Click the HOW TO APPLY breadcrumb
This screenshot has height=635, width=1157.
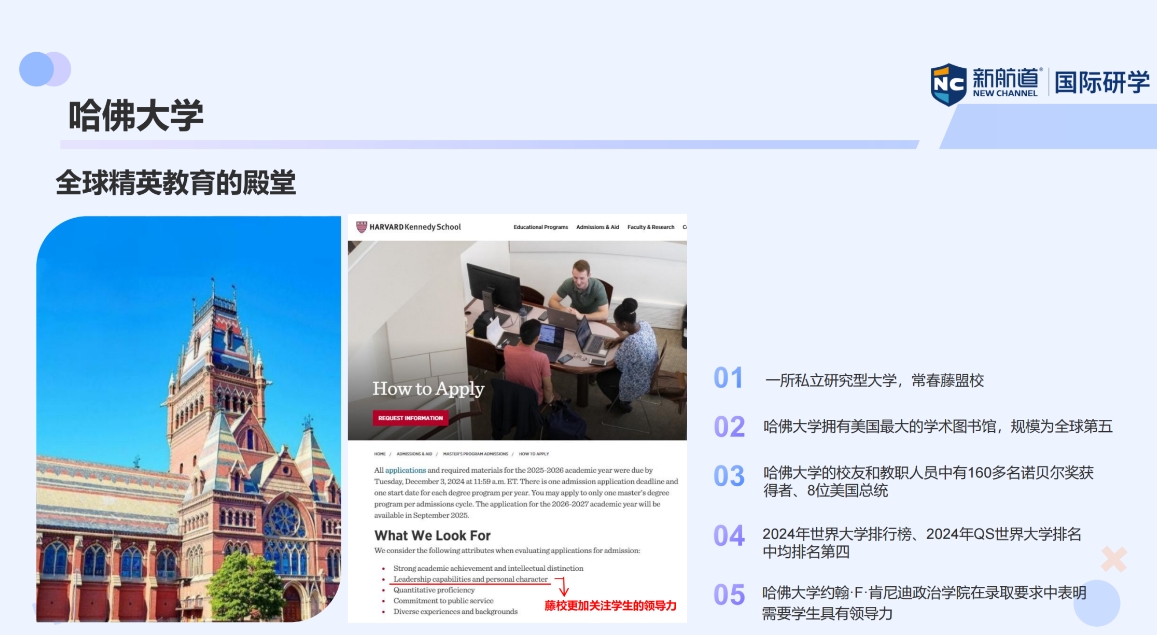533,454
